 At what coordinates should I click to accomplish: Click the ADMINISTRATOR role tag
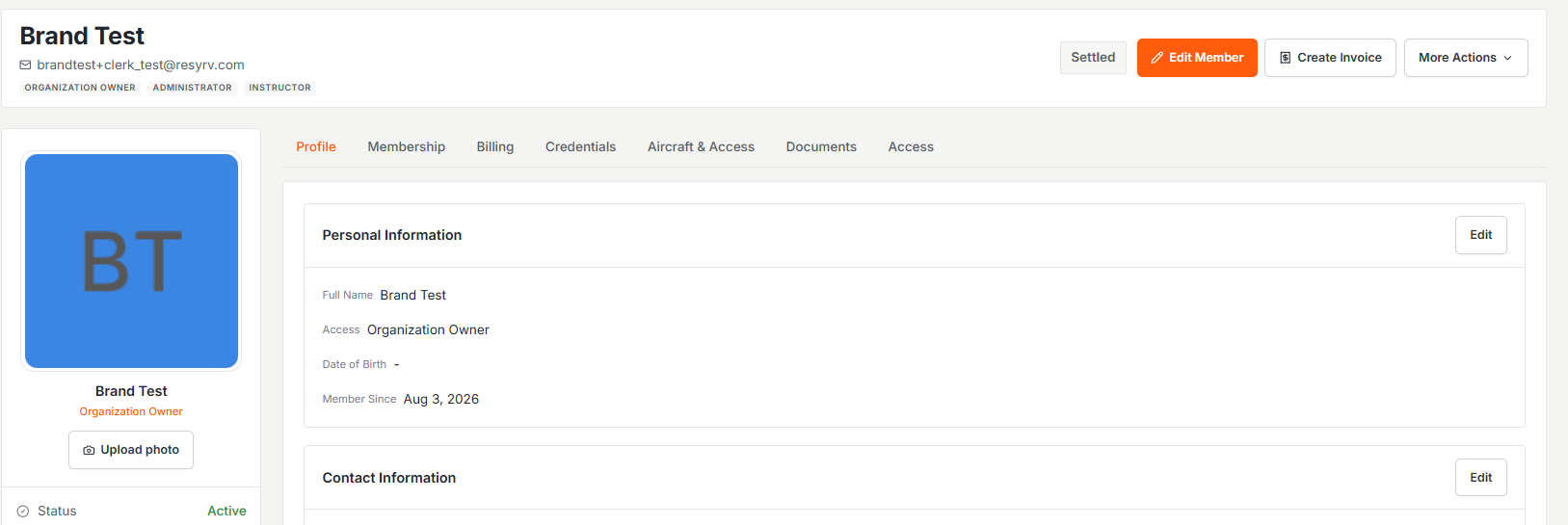tap(193, 88)
